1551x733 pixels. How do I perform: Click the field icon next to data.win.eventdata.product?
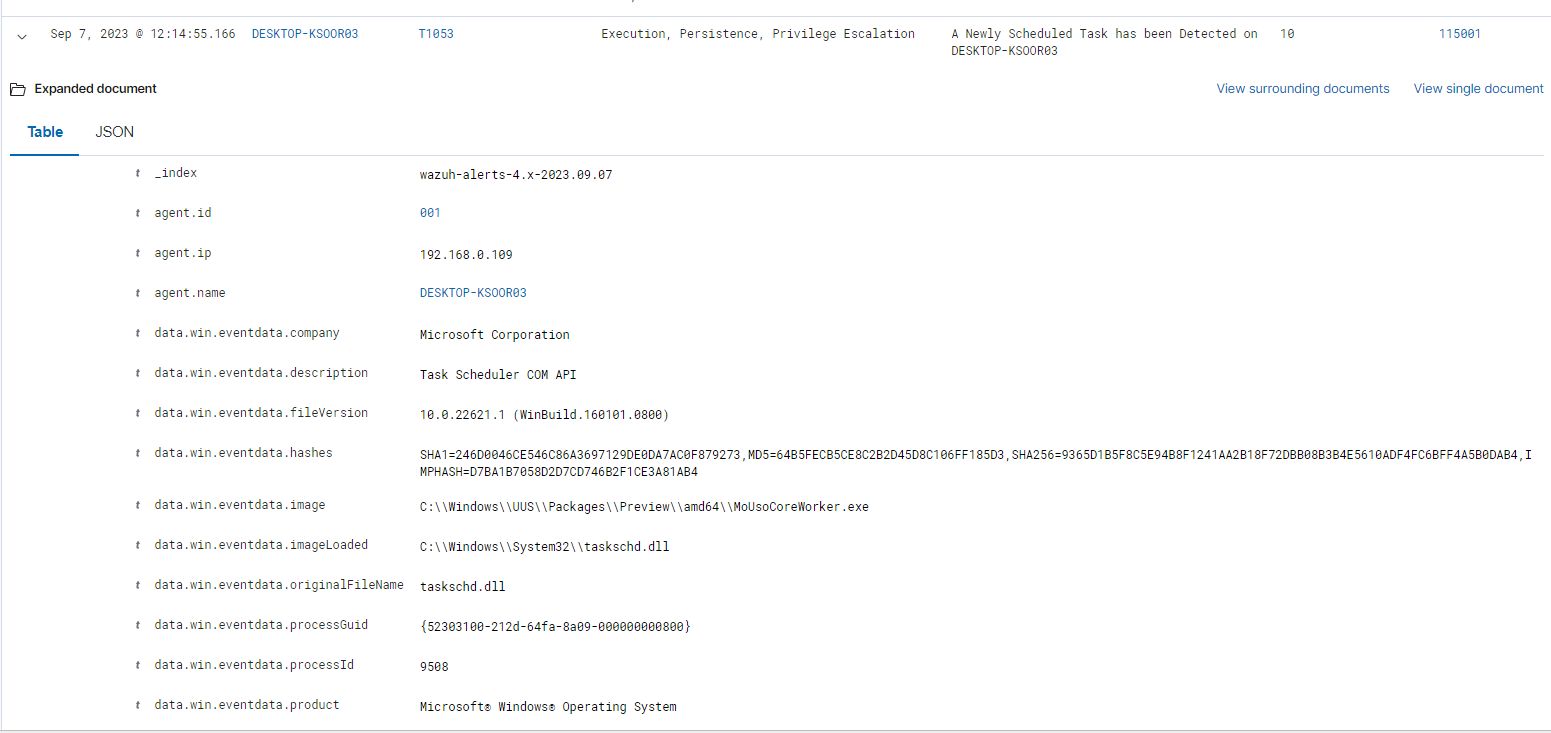tap(137, 704)
